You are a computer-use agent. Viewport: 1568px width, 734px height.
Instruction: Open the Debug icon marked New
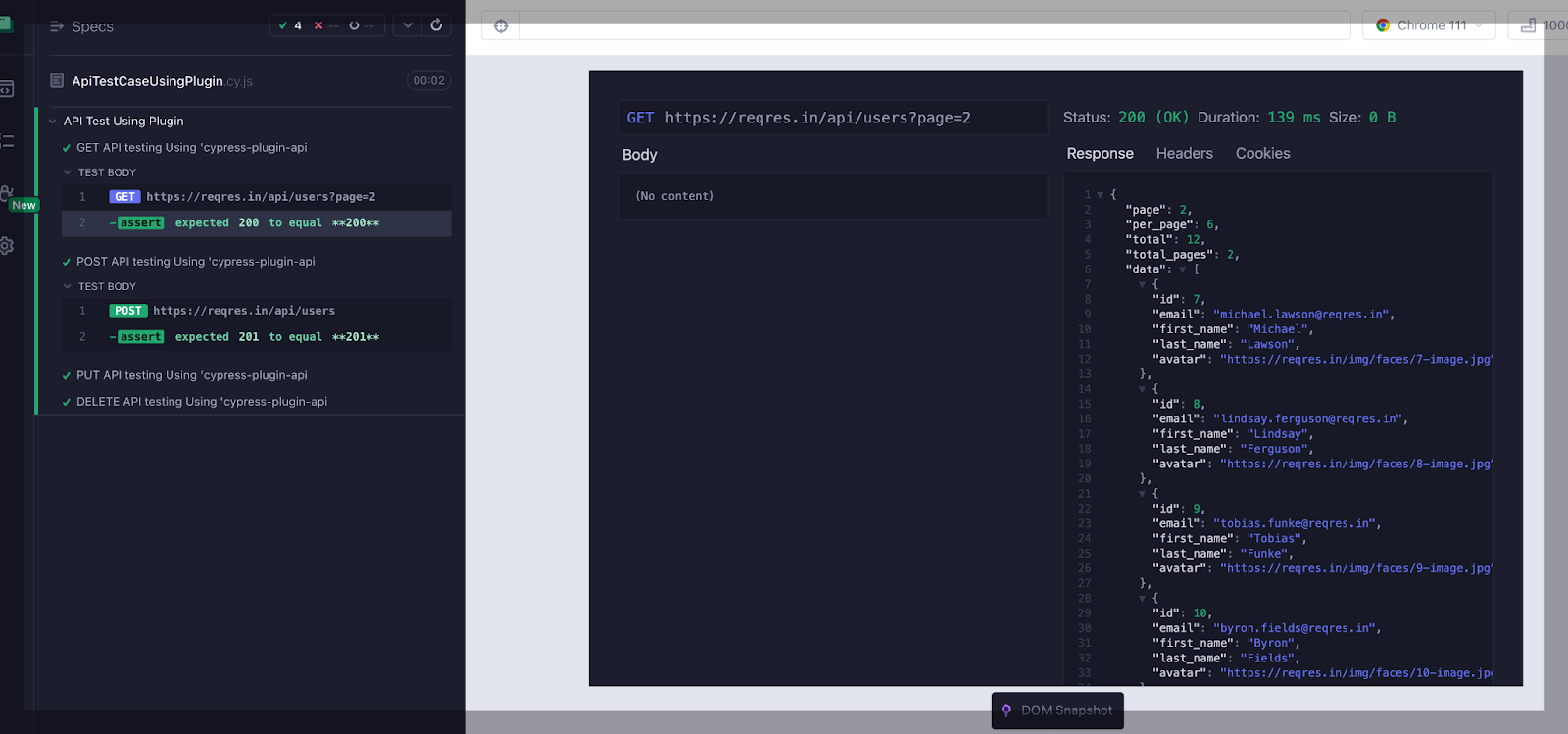pos(8,194)
